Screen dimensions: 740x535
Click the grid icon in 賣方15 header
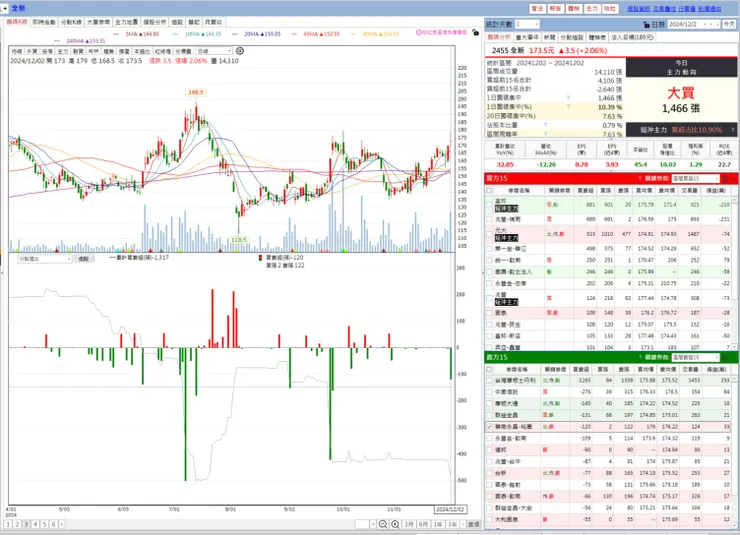click(725, 357)
